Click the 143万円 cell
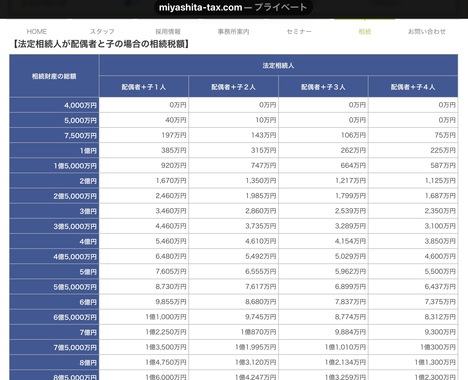Screen dimensions: 468x380 click(233, 135)
